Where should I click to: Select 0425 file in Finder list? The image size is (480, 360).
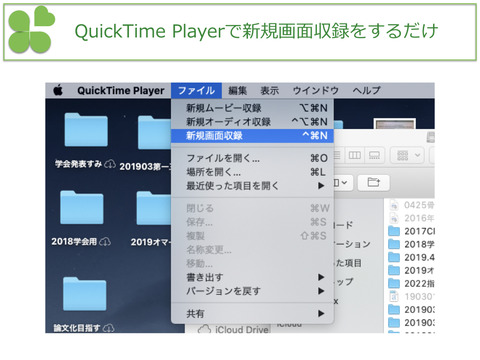(x=412, y=205)
